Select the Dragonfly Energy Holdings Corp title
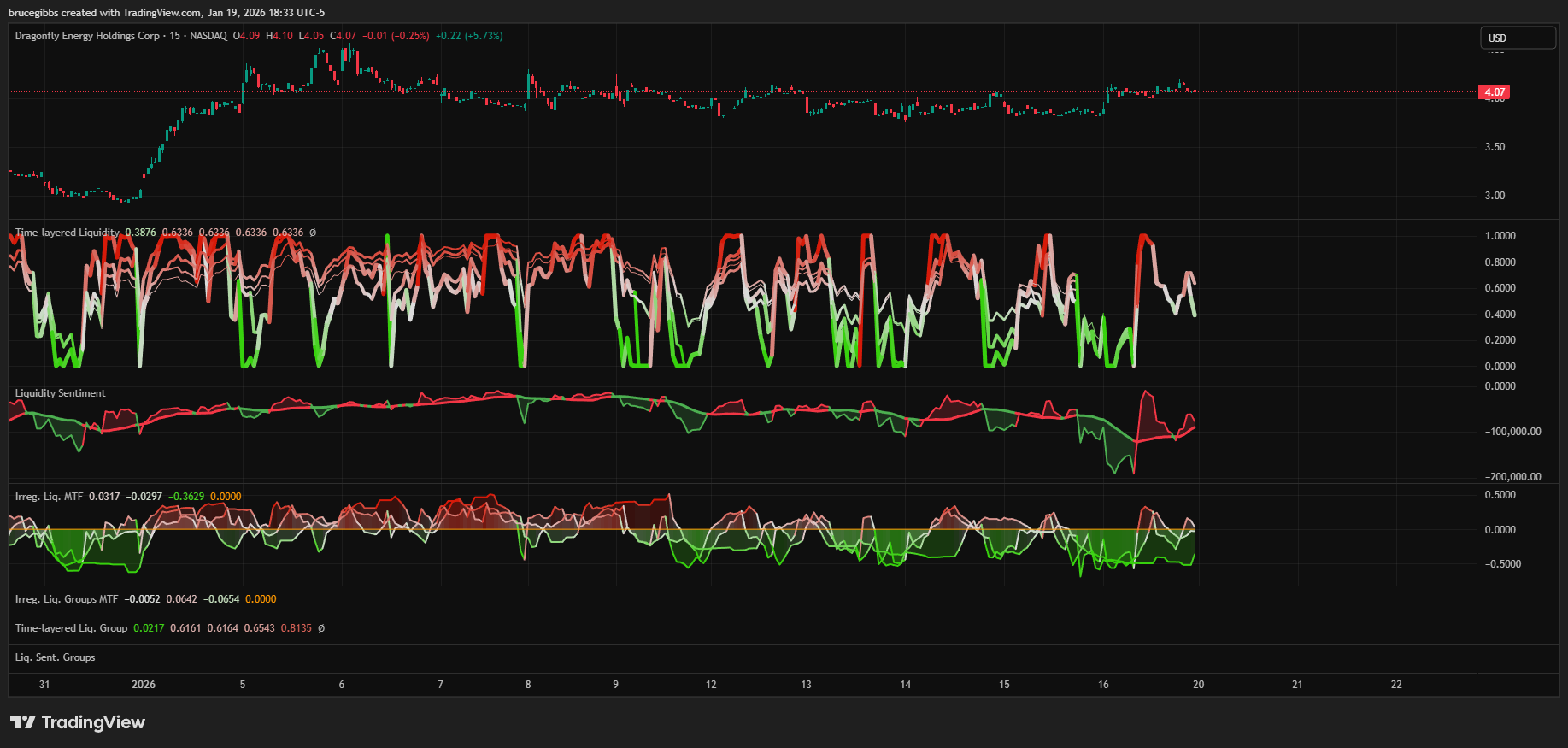1568x748 pixels. 87,36
